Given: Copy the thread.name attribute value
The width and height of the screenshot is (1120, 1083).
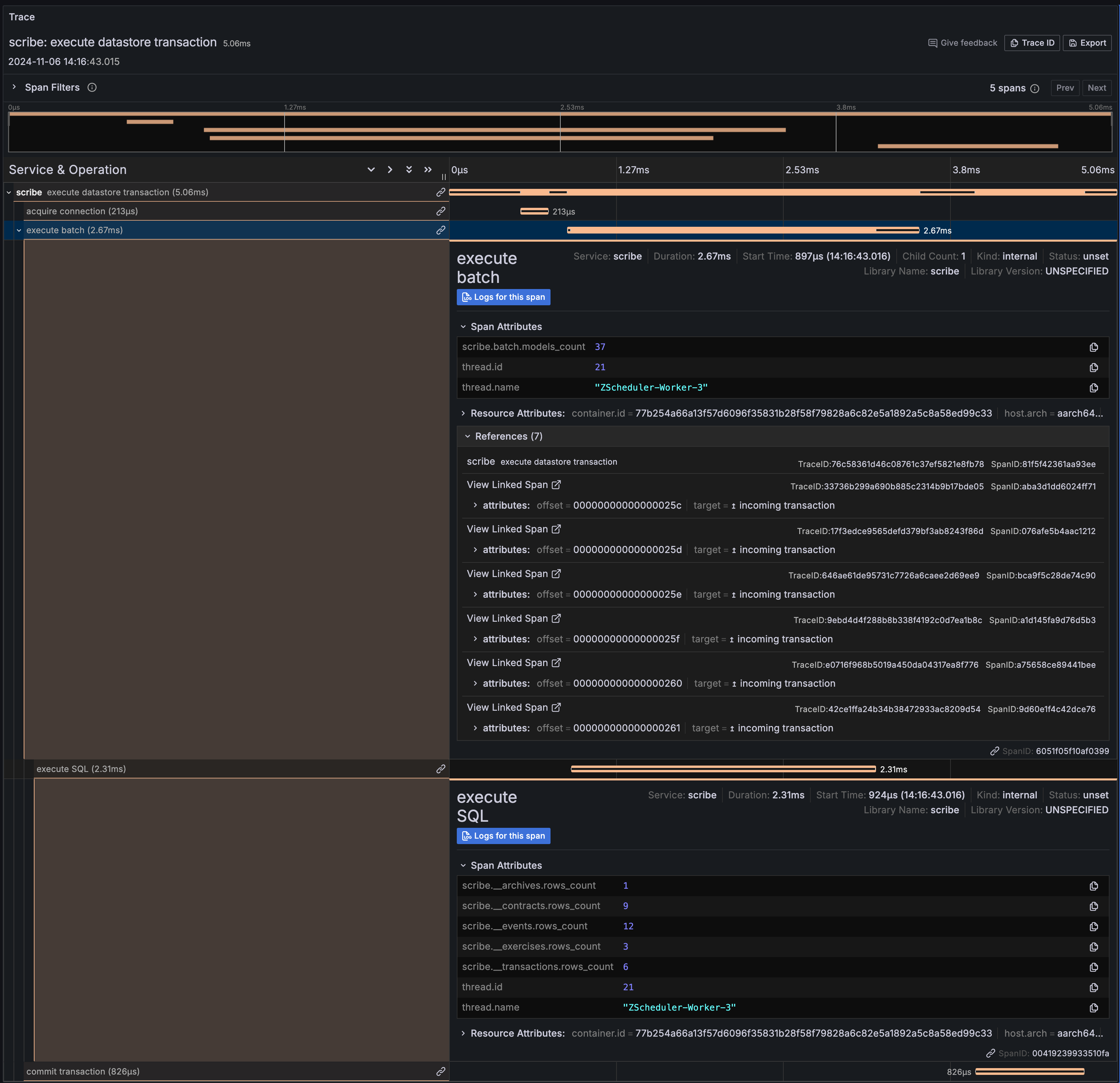Looking at the screenshot, I should point(1094,388).
